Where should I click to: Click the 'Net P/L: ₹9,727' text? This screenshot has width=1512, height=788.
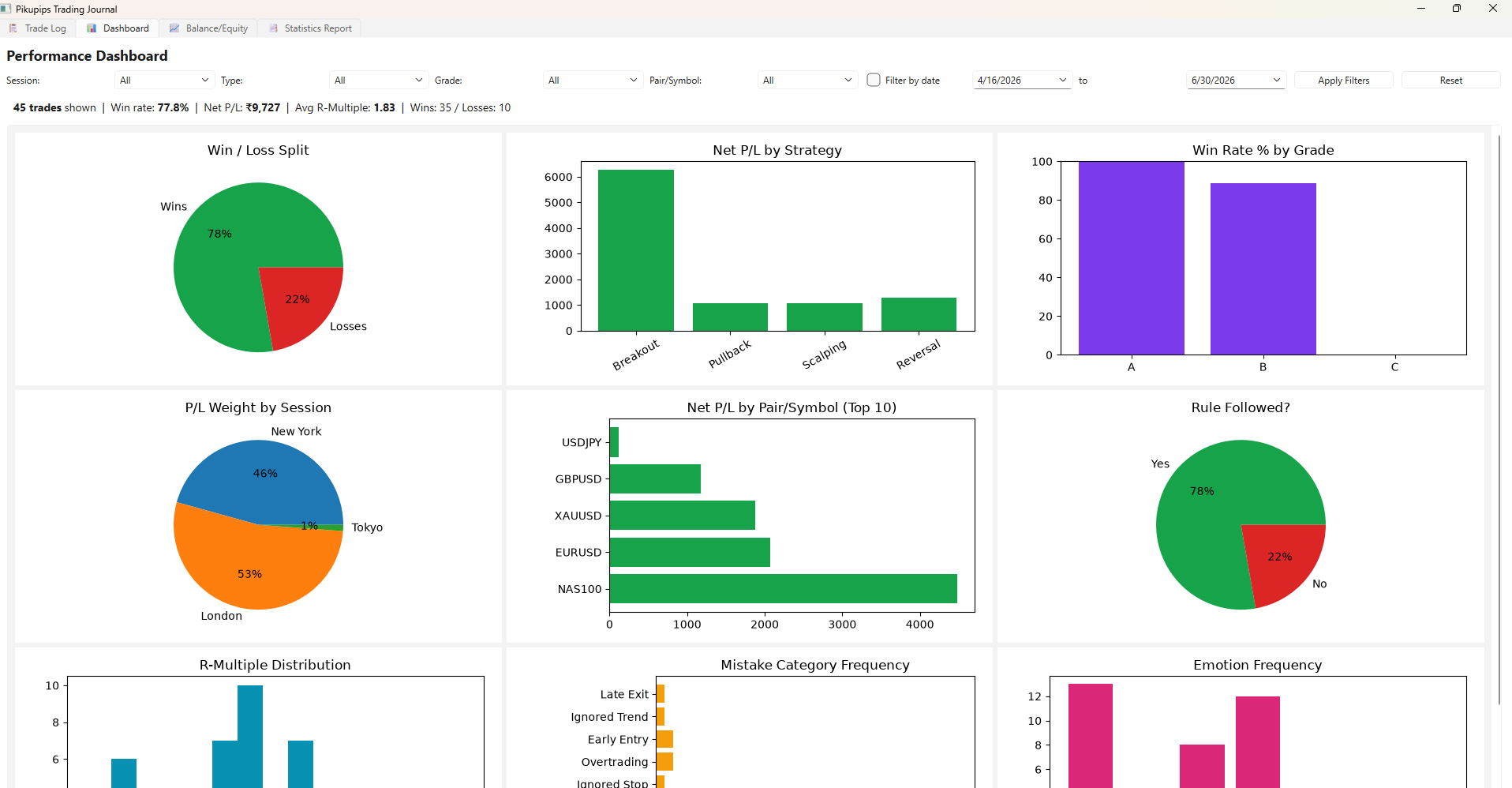tap(242, 107)
